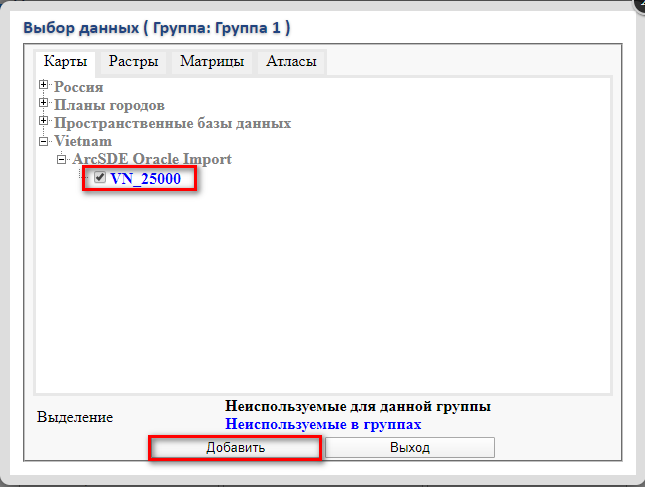
Task: Switch to the Карты tab
Action: (x=65, y=62)
